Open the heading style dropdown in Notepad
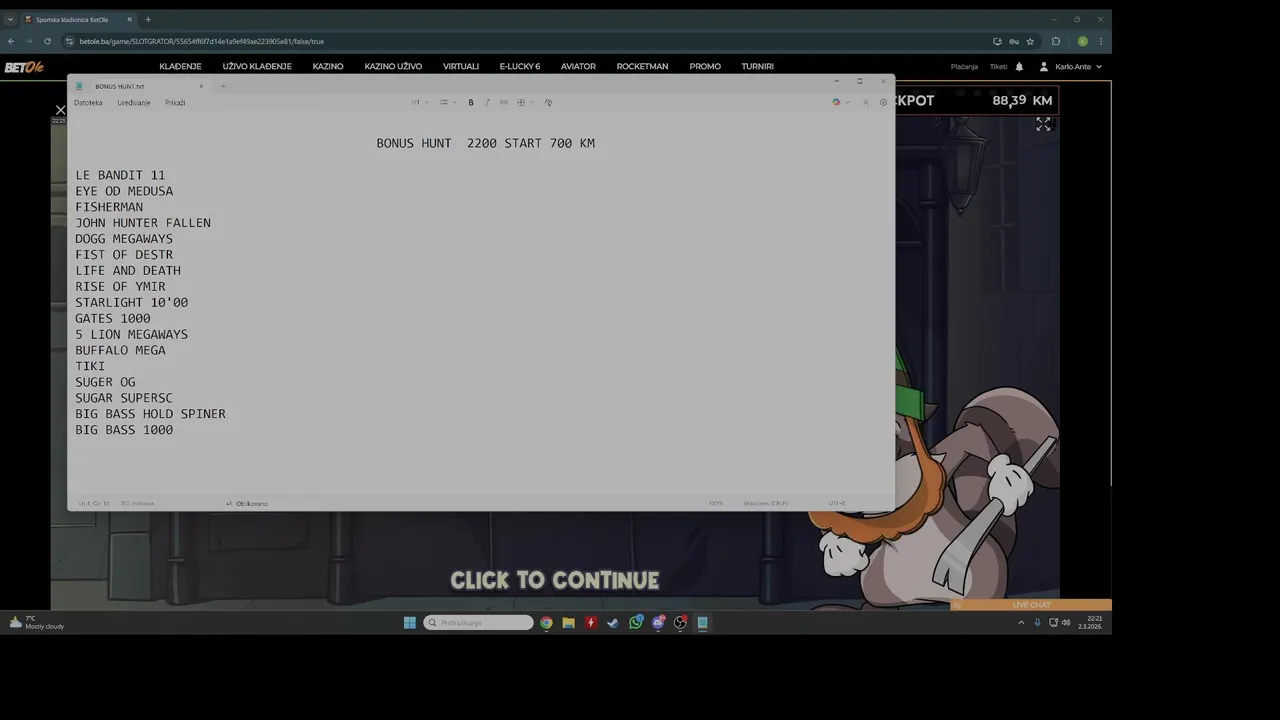 coord(419,102)
